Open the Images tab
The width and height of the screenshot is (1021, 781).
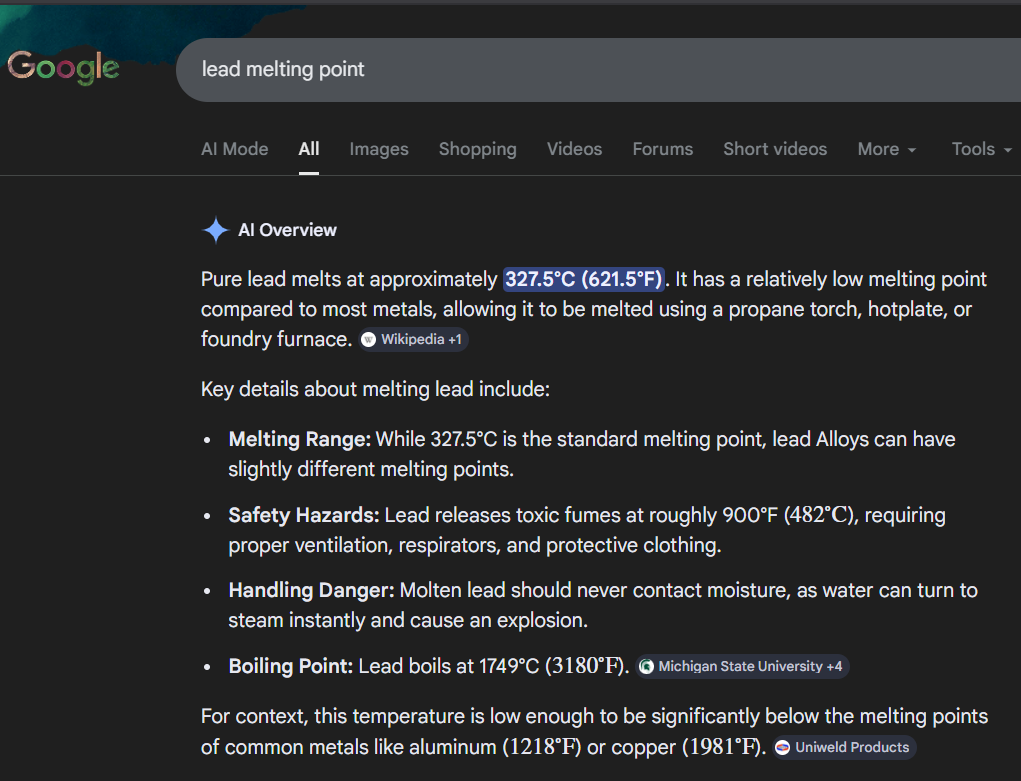(379, 149)
